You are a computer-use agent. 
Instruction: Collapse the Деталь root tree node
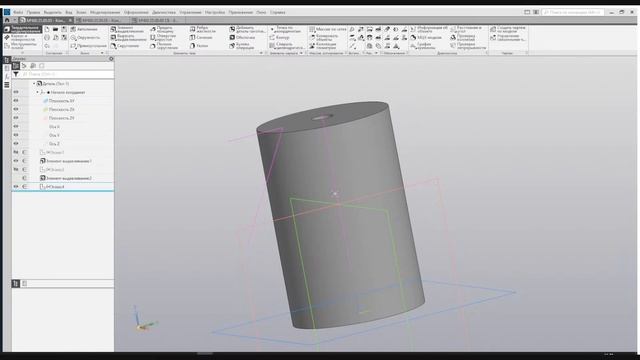[x=34, y=84]
